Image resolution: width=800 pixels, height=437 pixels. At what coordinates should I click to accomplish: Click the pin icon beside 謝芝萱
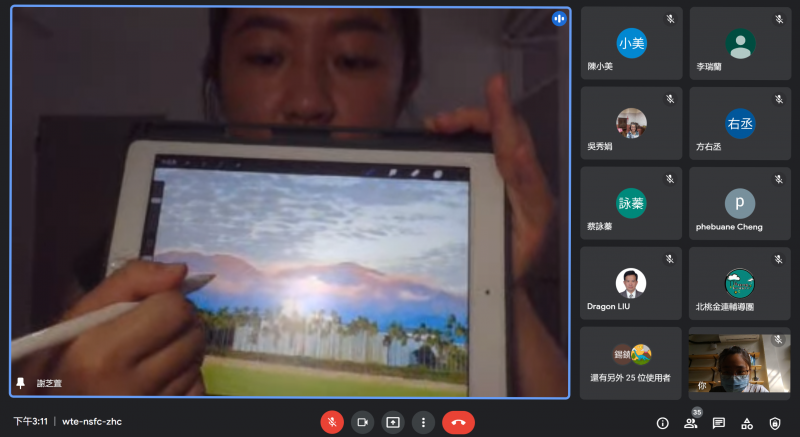(20, 383)
